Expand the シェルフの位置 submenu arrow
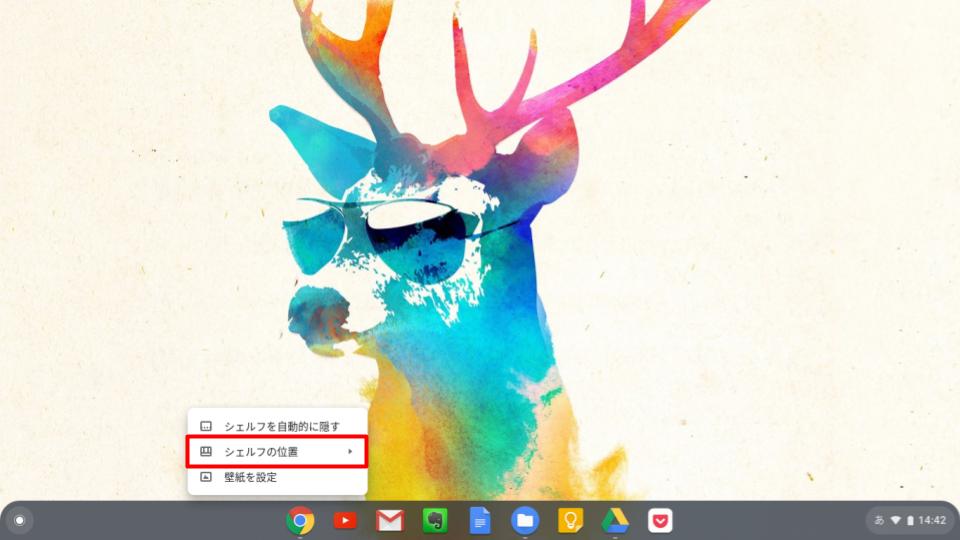The image size is (960, 540). [x=350, y=452]
